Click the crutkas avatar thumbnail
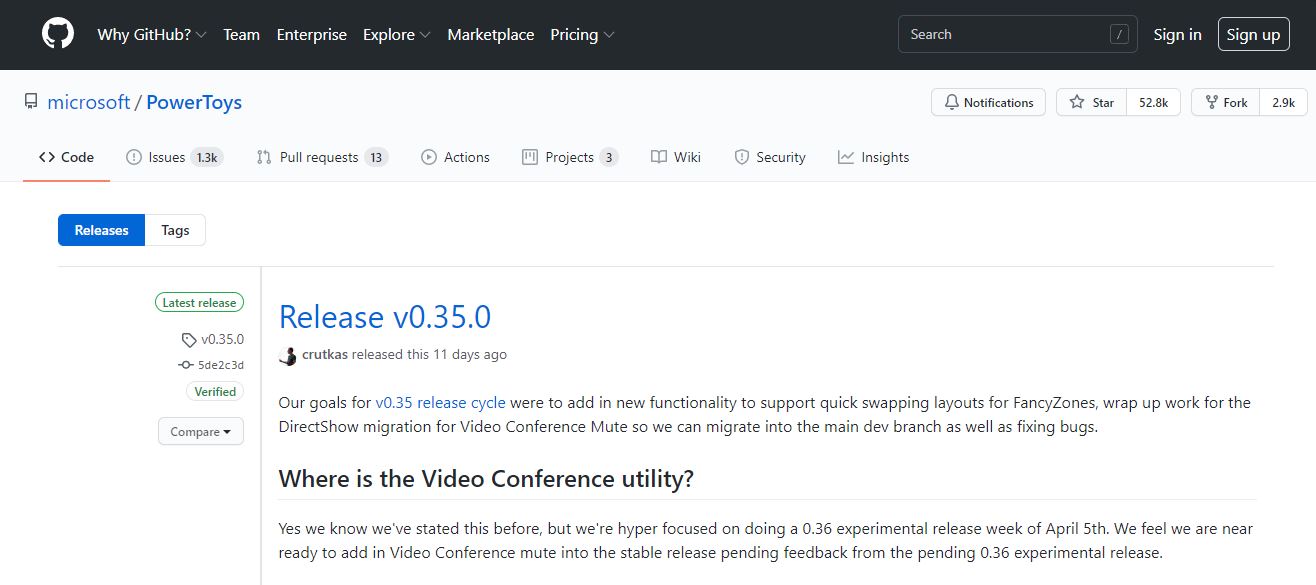 coord(288,355)
